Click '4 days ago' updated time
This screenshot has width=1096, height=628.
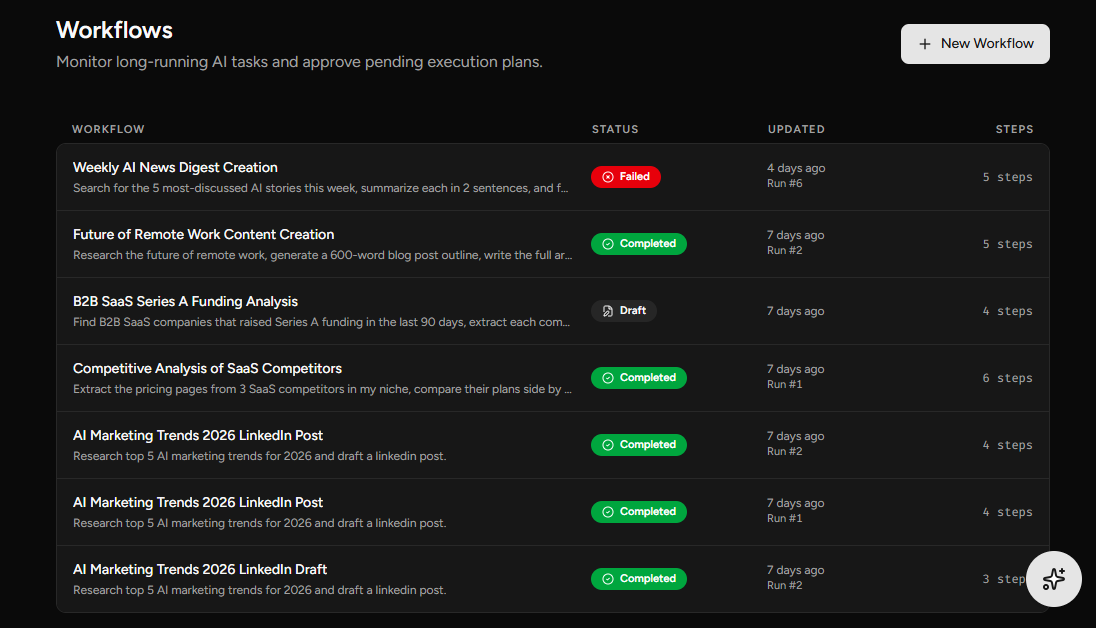click(796, 168)
